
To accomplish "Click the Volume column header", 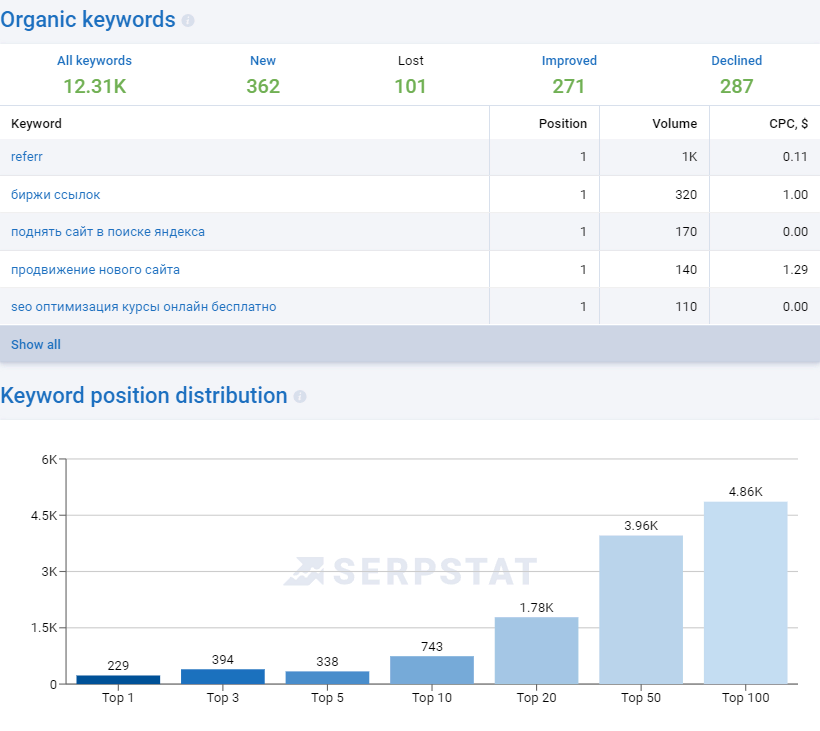I will click(674, 124).
